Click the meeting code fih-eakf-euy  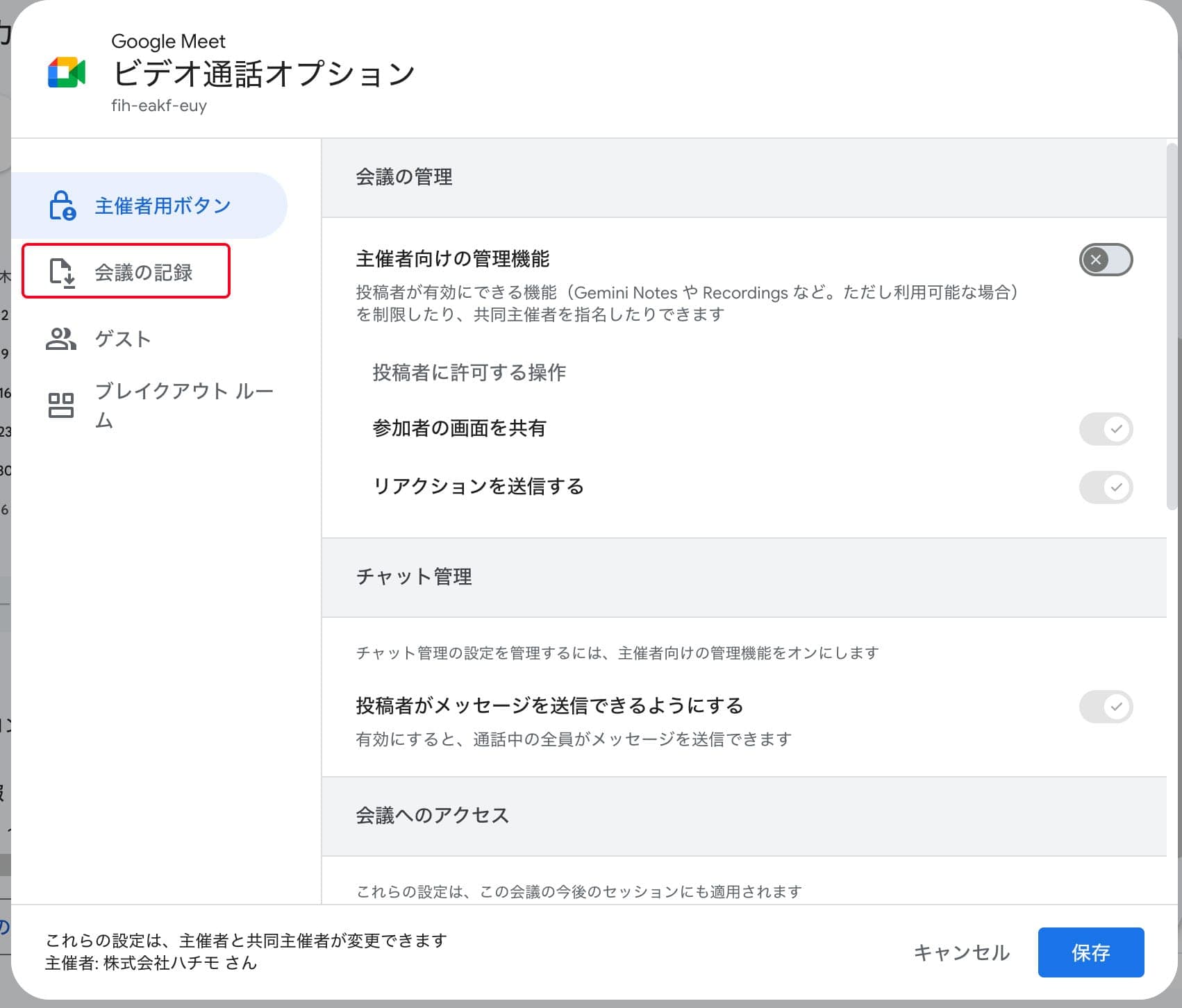(x=159, y=106)
